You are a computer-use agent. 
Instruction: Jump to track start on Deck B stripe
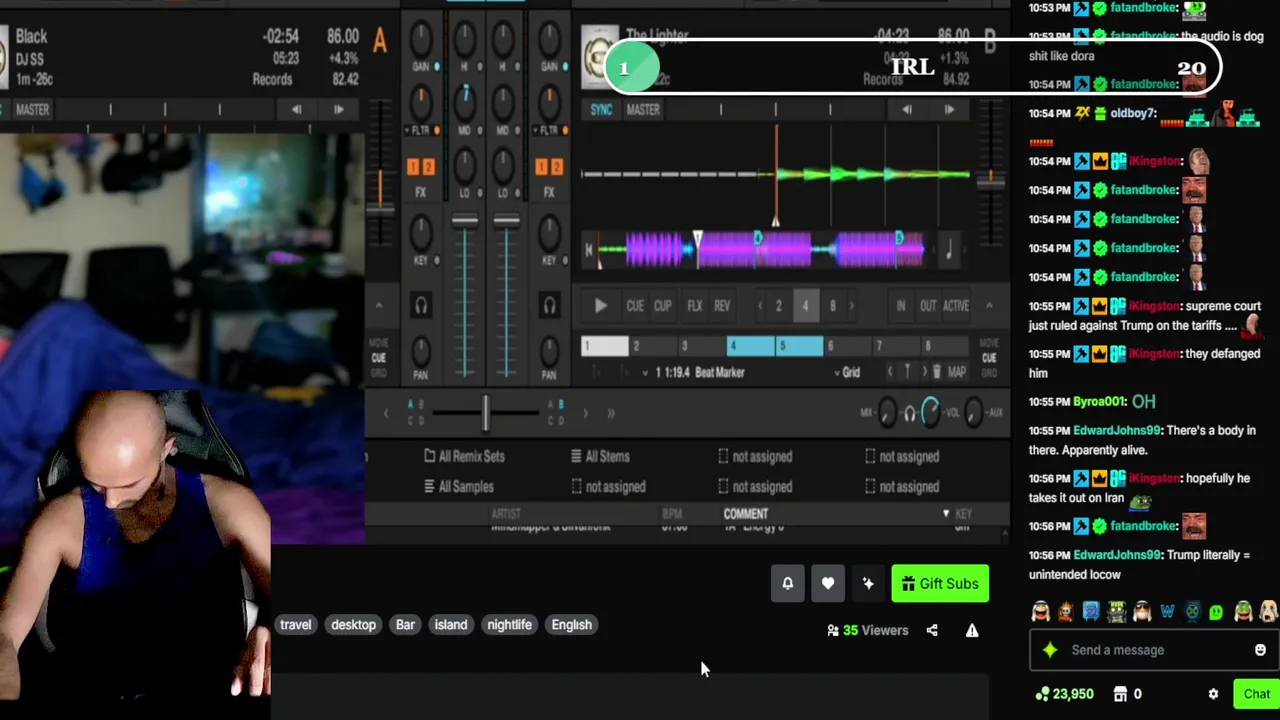tap(589, 250)
